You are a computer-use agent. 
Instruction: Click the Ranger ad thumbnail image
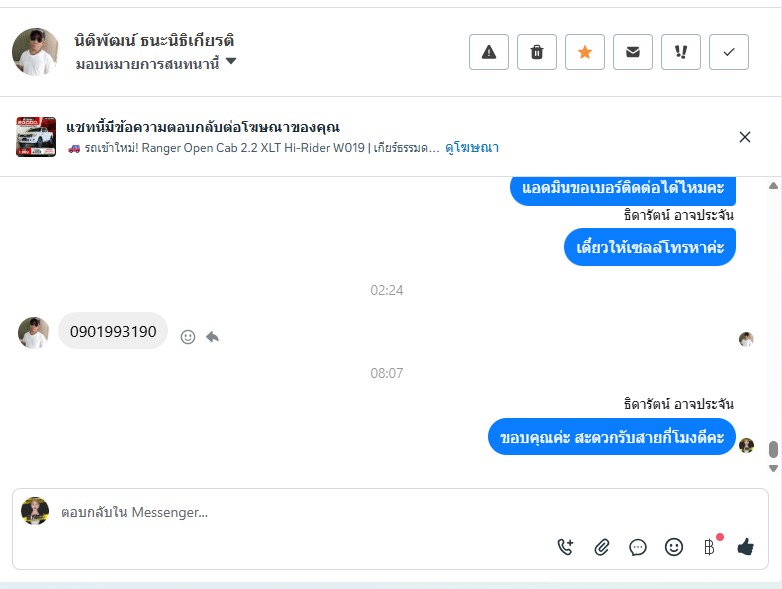point(36,137)
